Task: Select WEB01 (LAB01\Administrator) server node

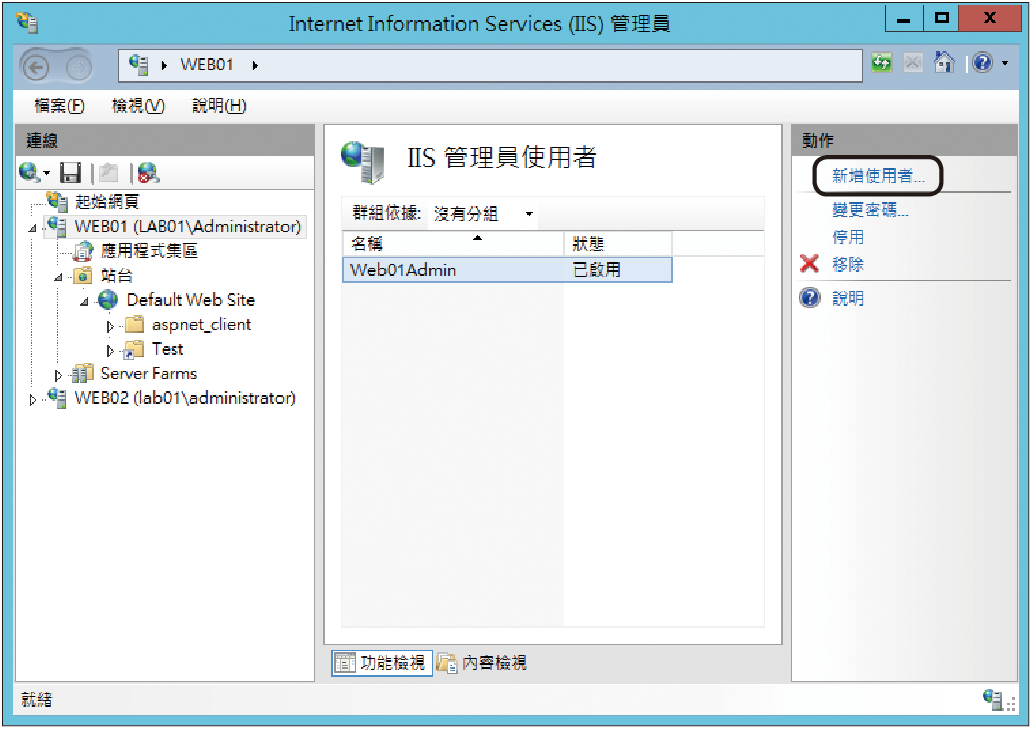Action: coord(187,227)
